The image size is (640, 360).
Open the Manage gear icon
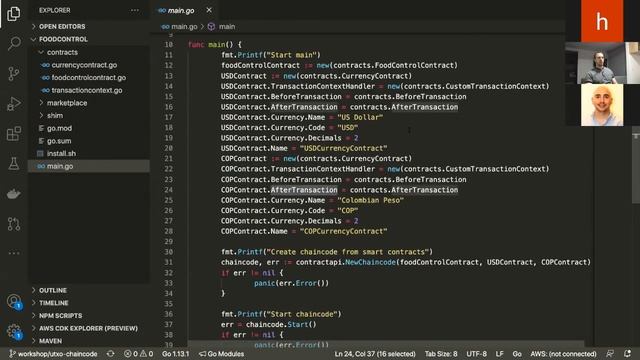13,331
